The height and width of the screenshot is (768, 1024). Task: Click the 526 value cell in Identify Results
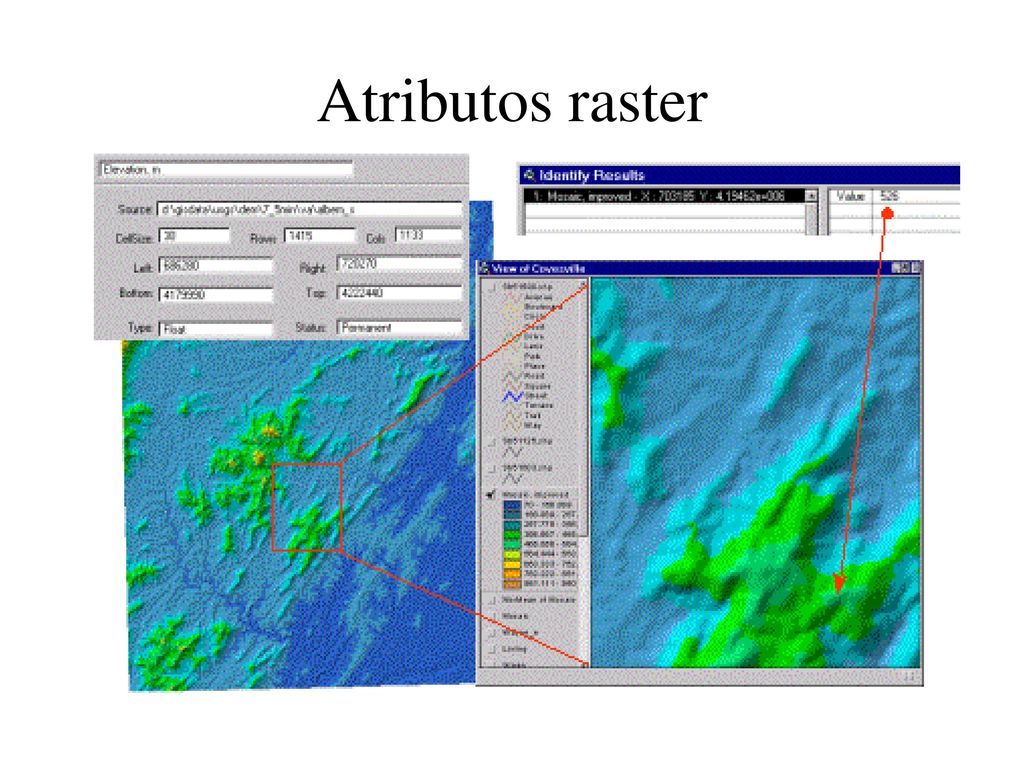click(916, 196)
